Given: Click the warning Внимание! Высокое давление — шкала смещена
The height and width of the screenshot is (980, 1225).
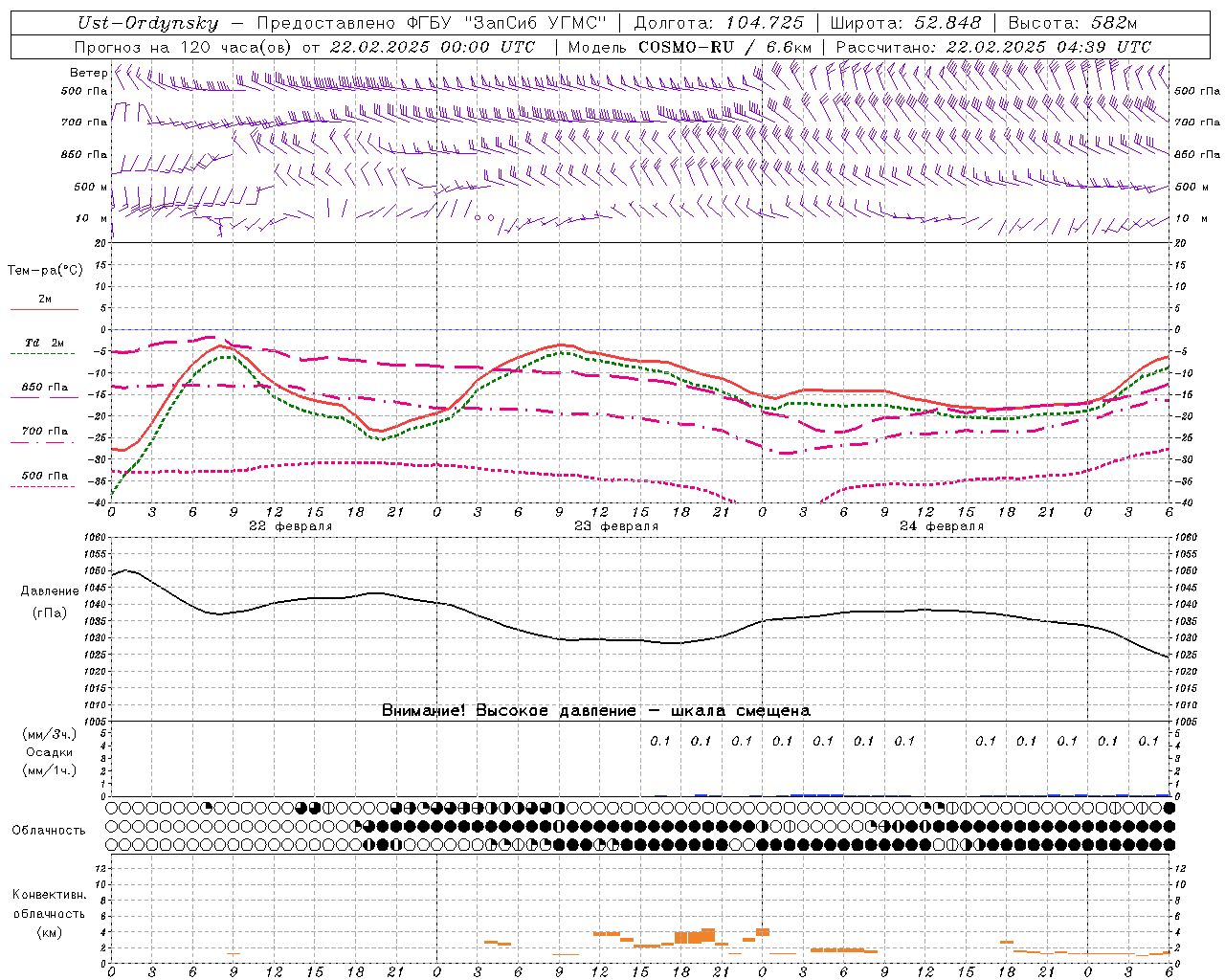Looking at the screenshot, I should tap(595, 711).
